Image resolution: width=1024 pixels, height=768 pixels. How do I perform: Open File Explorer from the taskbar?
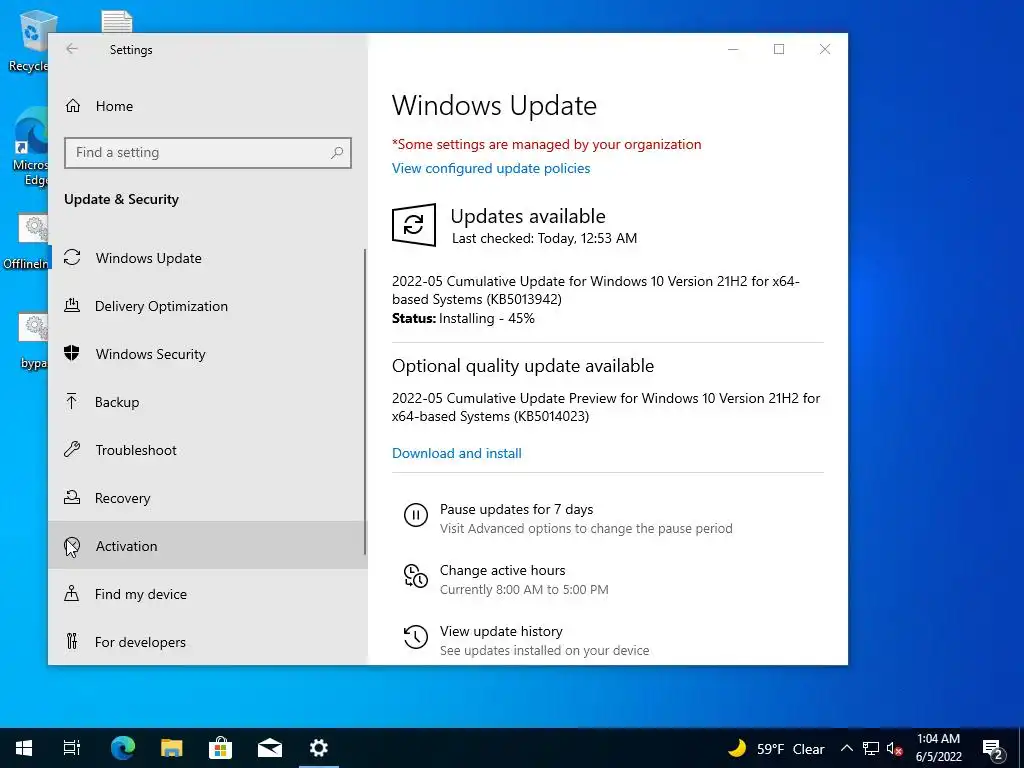coord(172,748)
